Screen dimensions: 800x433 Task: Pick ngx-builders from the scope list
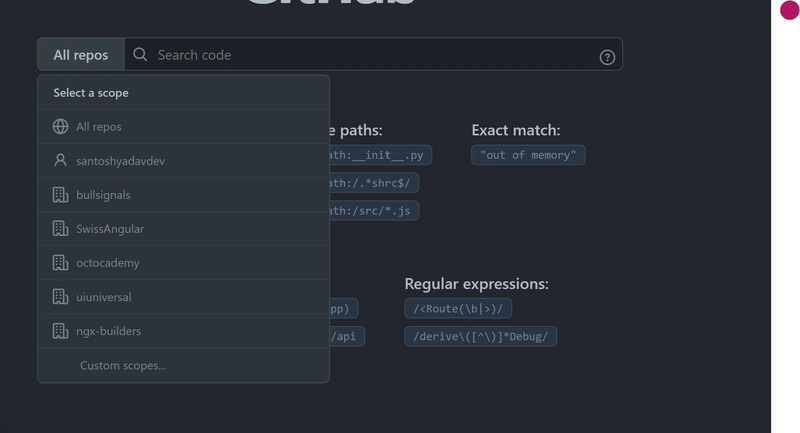pyautogui.click(x=108, y=331)
